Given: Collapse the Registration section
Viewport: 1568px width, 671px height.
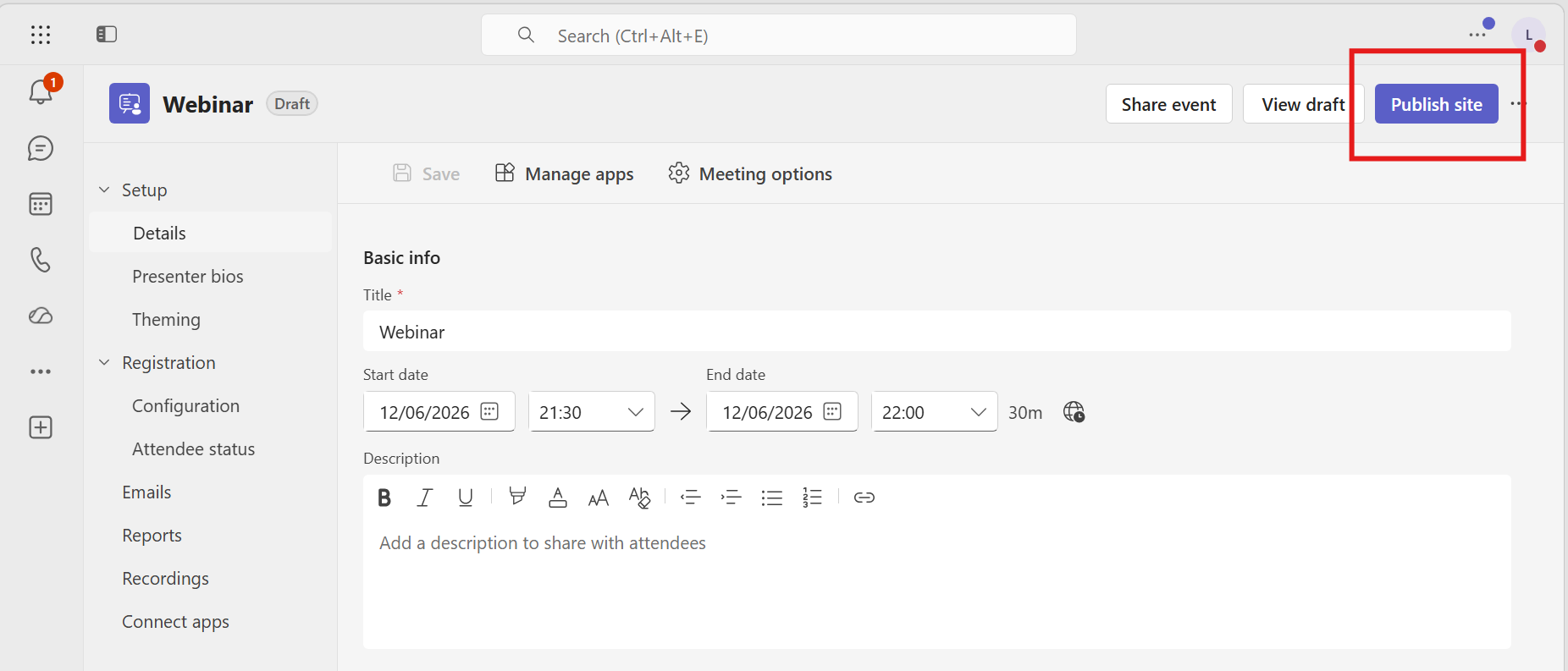Looking at the screenshot, I should click(104, 362).
